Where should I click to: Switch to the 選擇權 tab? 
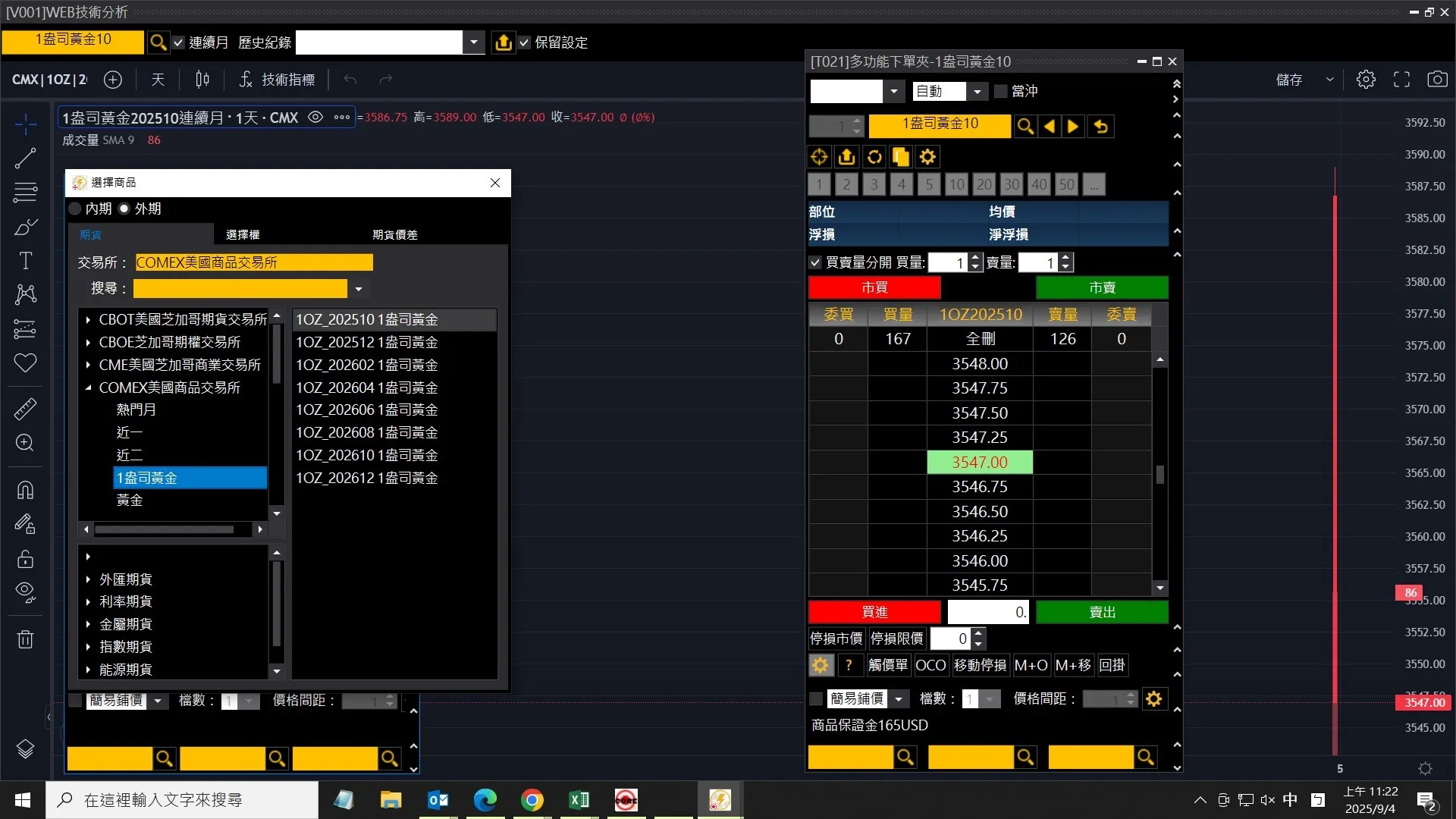click(x=243, y=234)
